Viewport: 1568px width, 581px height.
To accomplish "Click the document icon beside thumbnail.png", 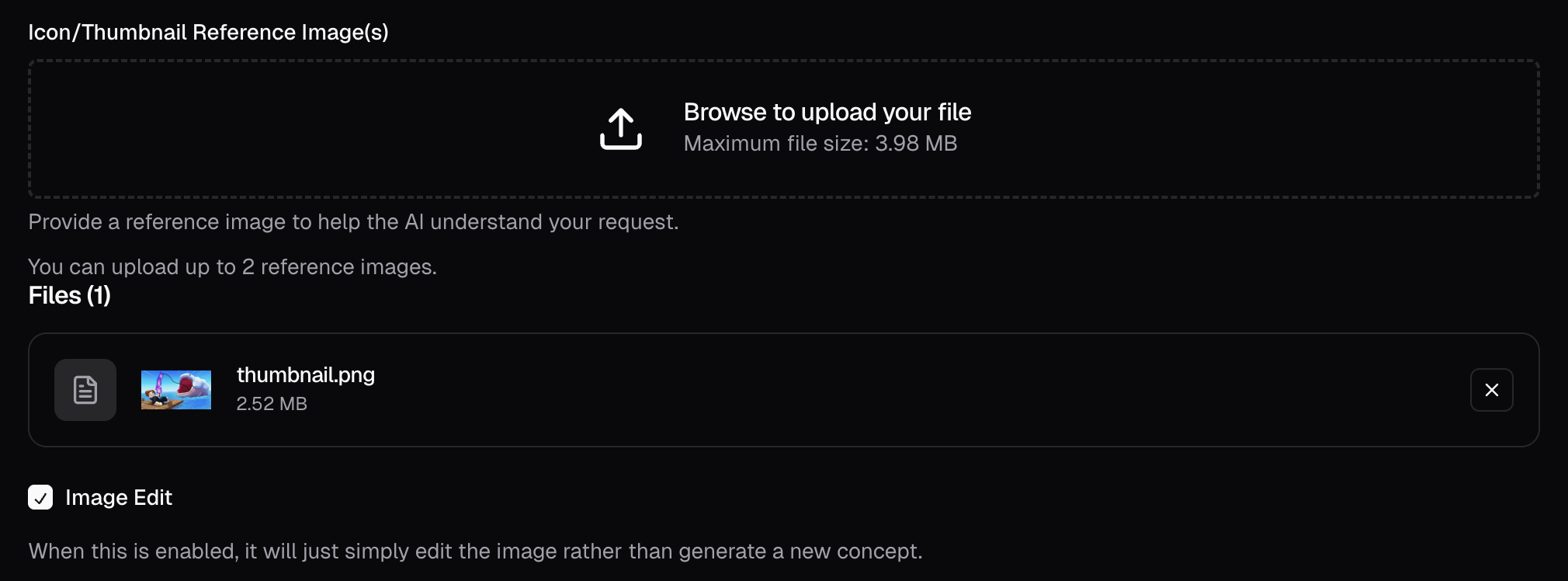I will pyautogui.click(x=85, y=390).
